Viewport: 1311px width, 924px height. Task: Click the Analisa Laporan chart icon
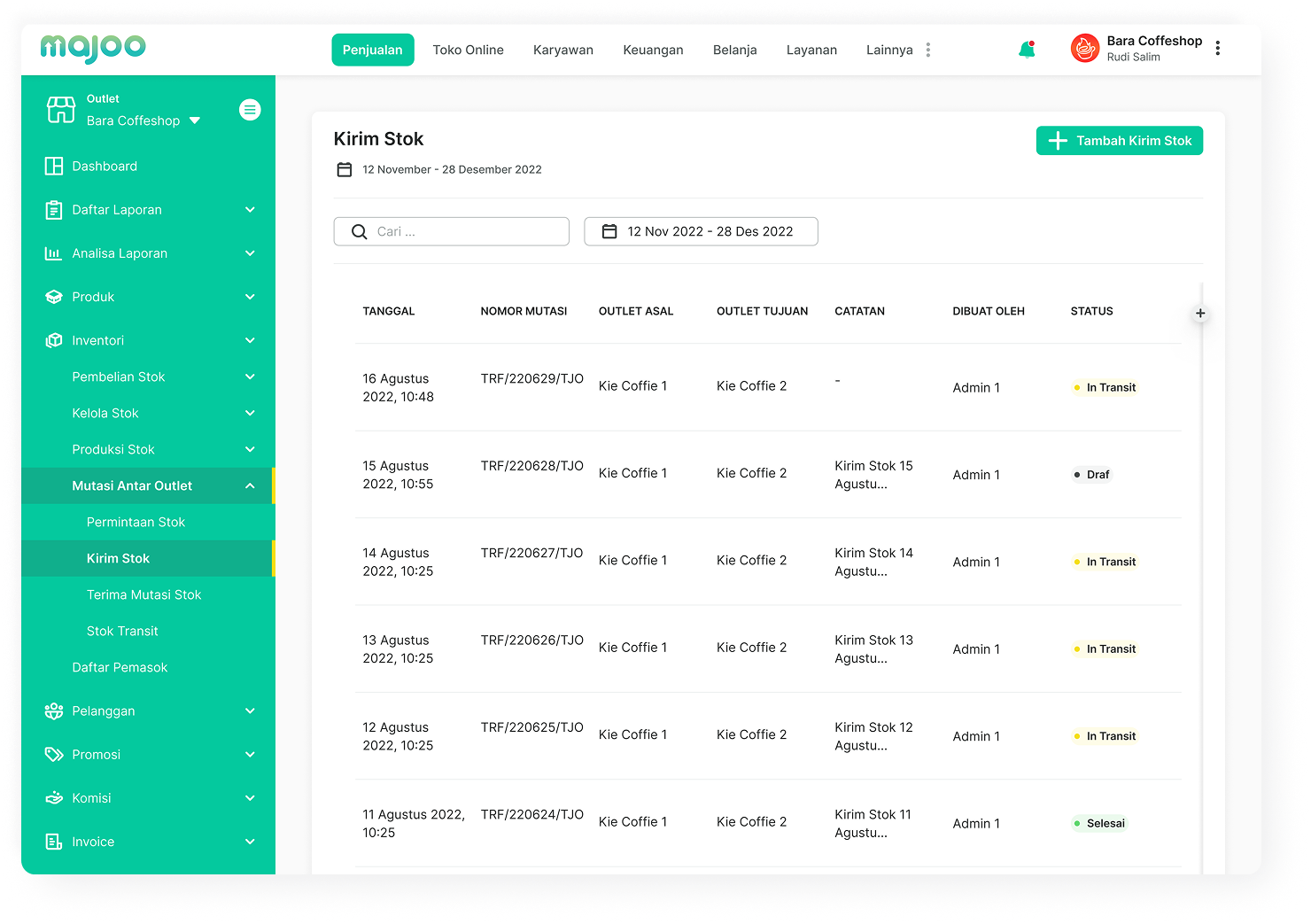pyautogui.click(x=54, y=253)
